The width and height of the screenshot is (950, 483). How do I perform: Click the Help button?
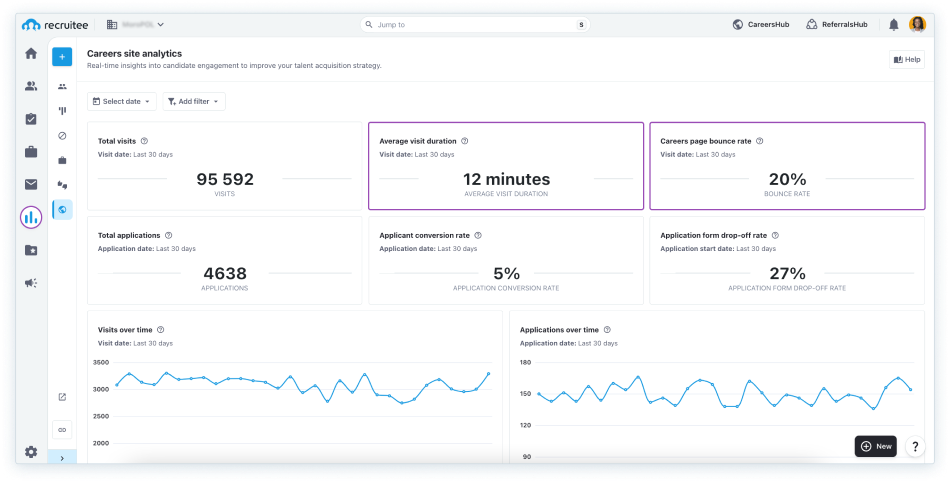(x=906, y=60)
